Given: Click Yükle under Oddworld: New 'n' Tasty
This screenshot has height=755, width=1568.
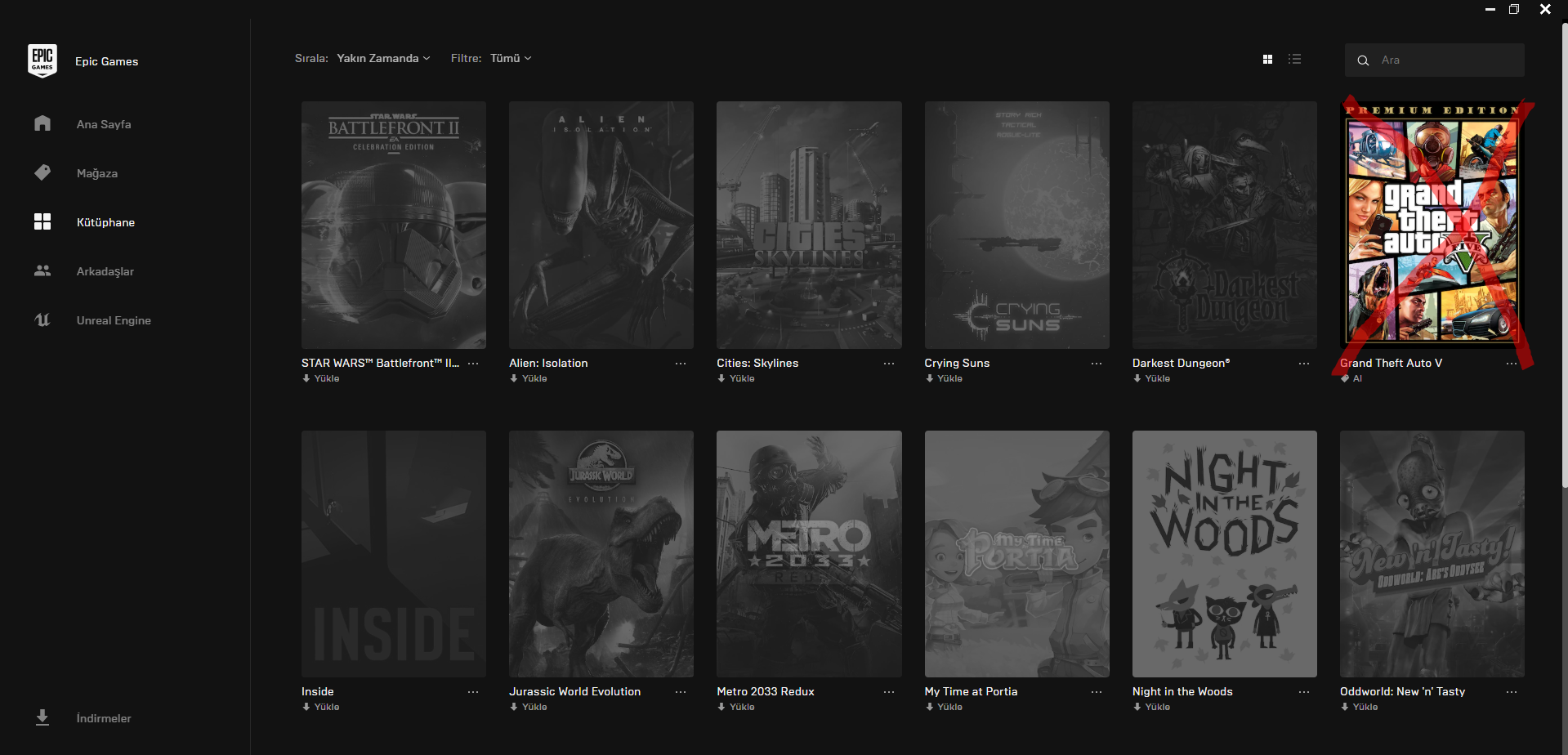Looking at the screenshot, I should click(x=1359, y=707).
